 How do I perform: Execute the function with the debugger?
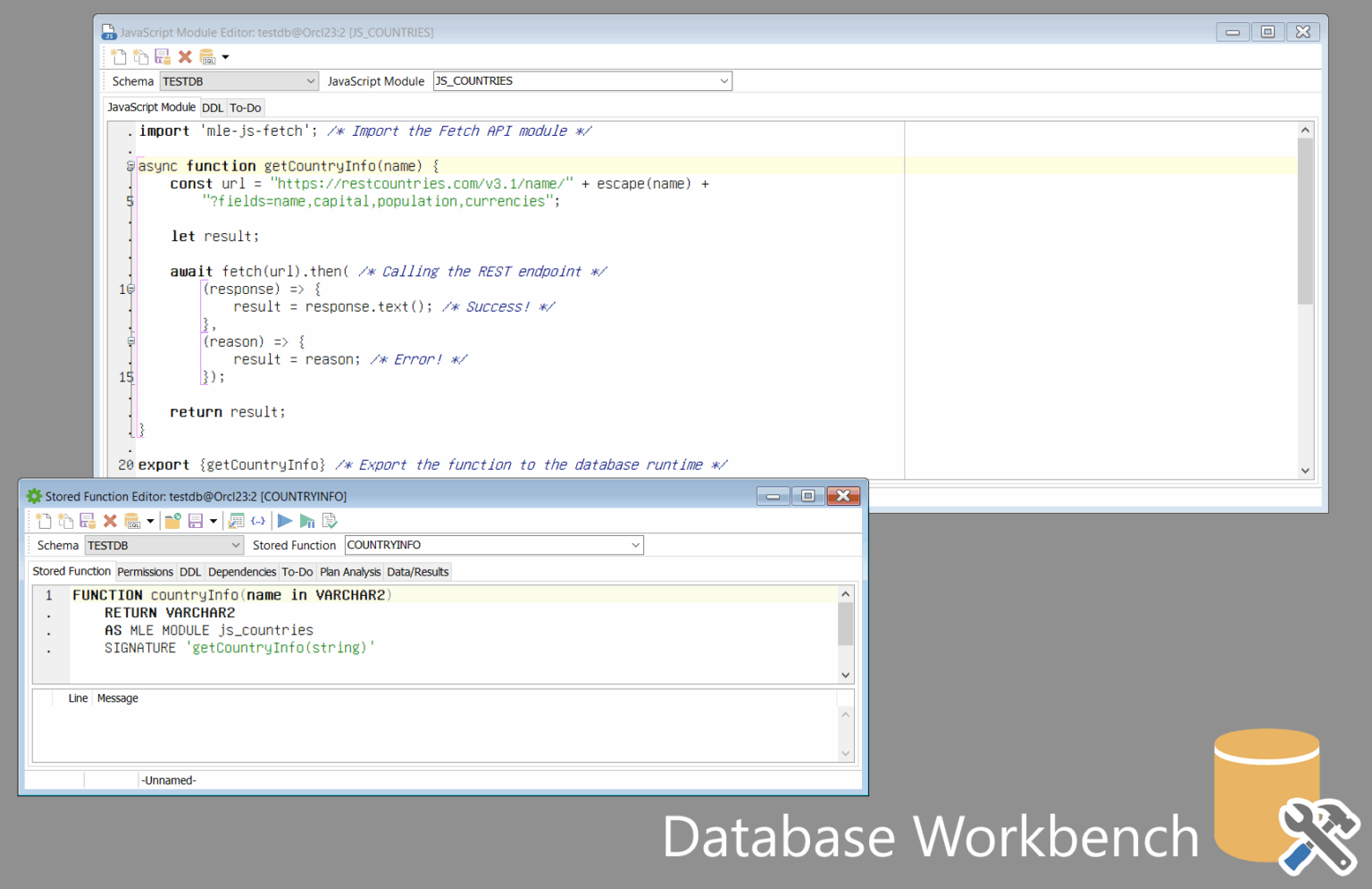(307, 521)
